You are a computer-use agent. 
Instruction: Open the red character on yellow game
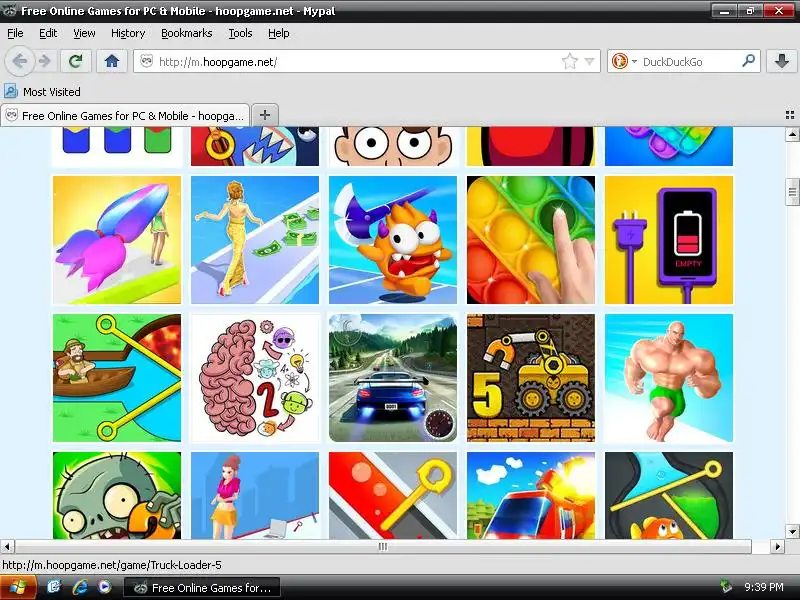coord(531,146)
